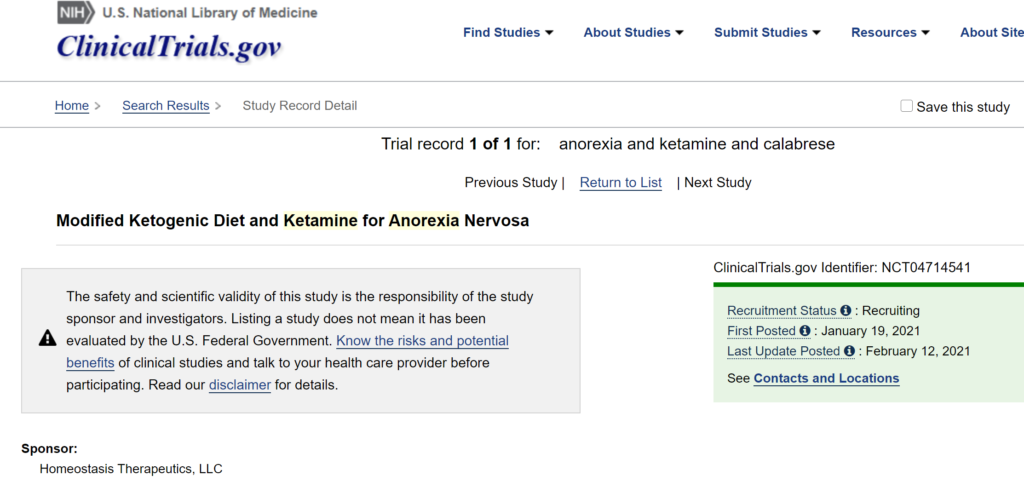
Task: Click the info icon beside First Posted
Action: click(804, 331)
